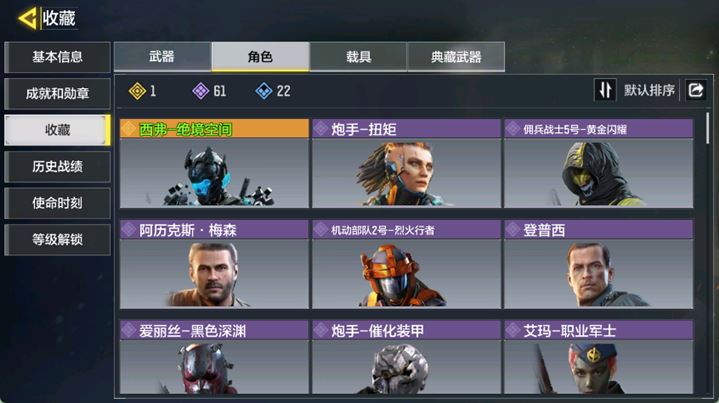Image resolution: width=719 pixels, height=403 pixels.
Task: Select the 西弗-绝境空间 character card
Action: tap(214, 163)
